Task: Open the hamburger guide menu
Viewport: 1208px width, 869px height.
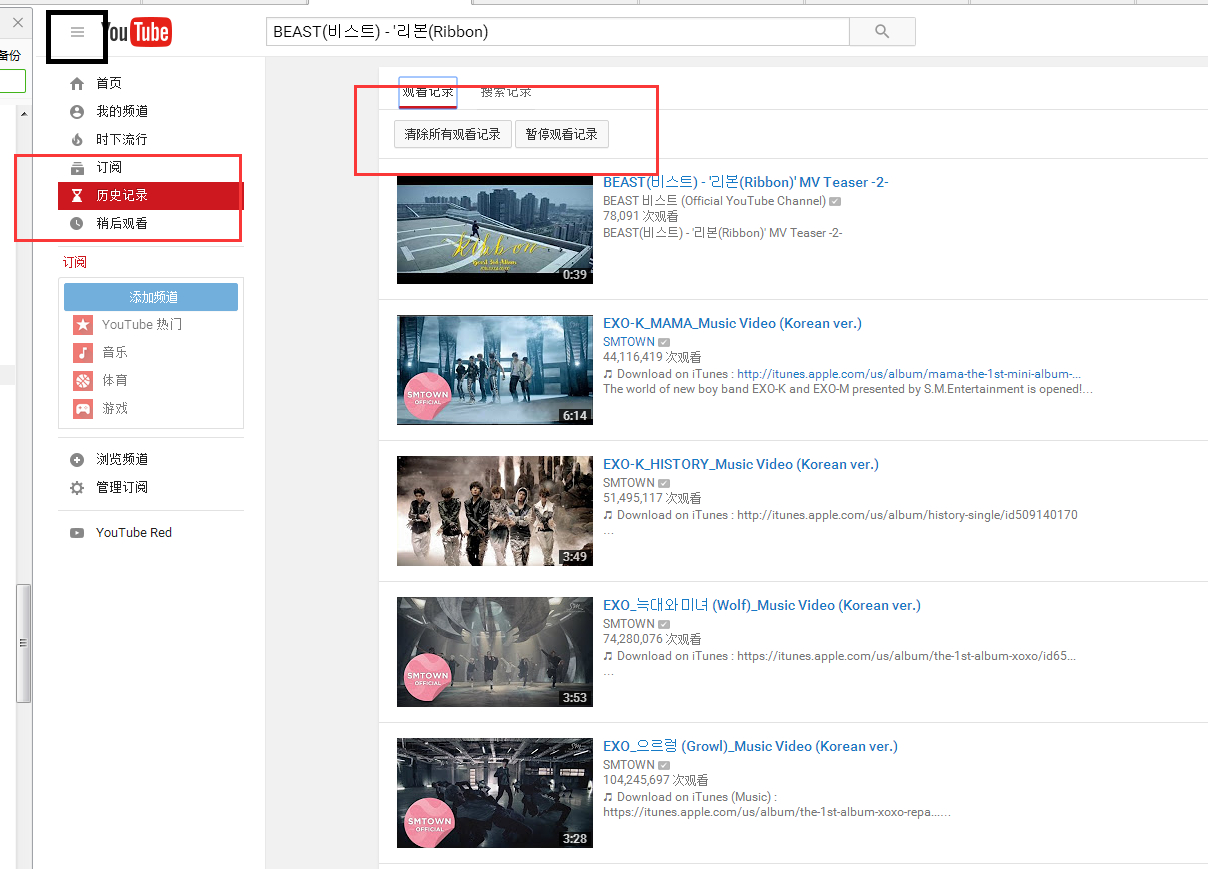Action: [77, 32]
